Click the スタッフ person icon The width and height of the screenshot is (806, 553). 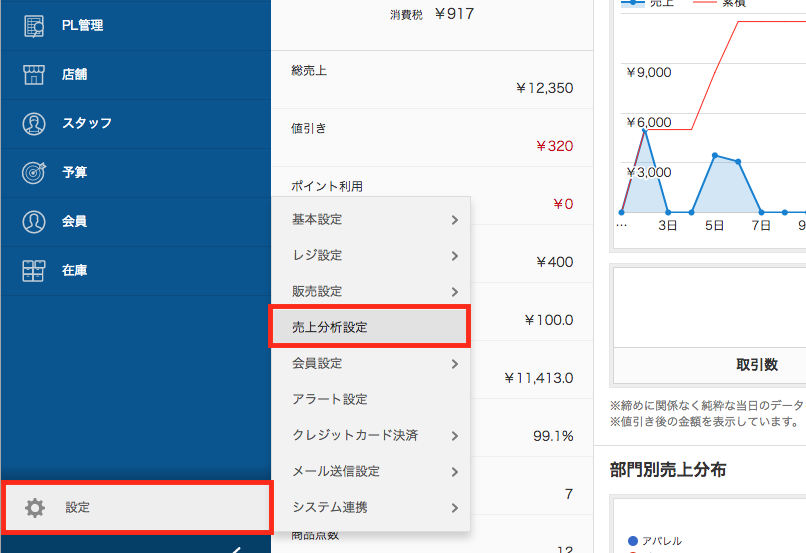pyautogui.click(x=34, y=124)
